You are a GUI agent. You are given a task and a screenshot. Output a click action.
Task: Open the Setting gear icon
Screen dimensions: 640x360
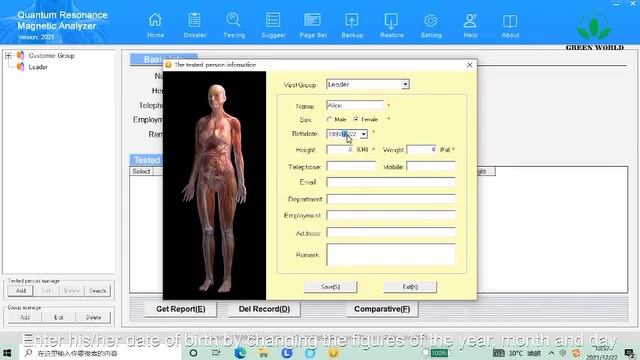point(431,25)
